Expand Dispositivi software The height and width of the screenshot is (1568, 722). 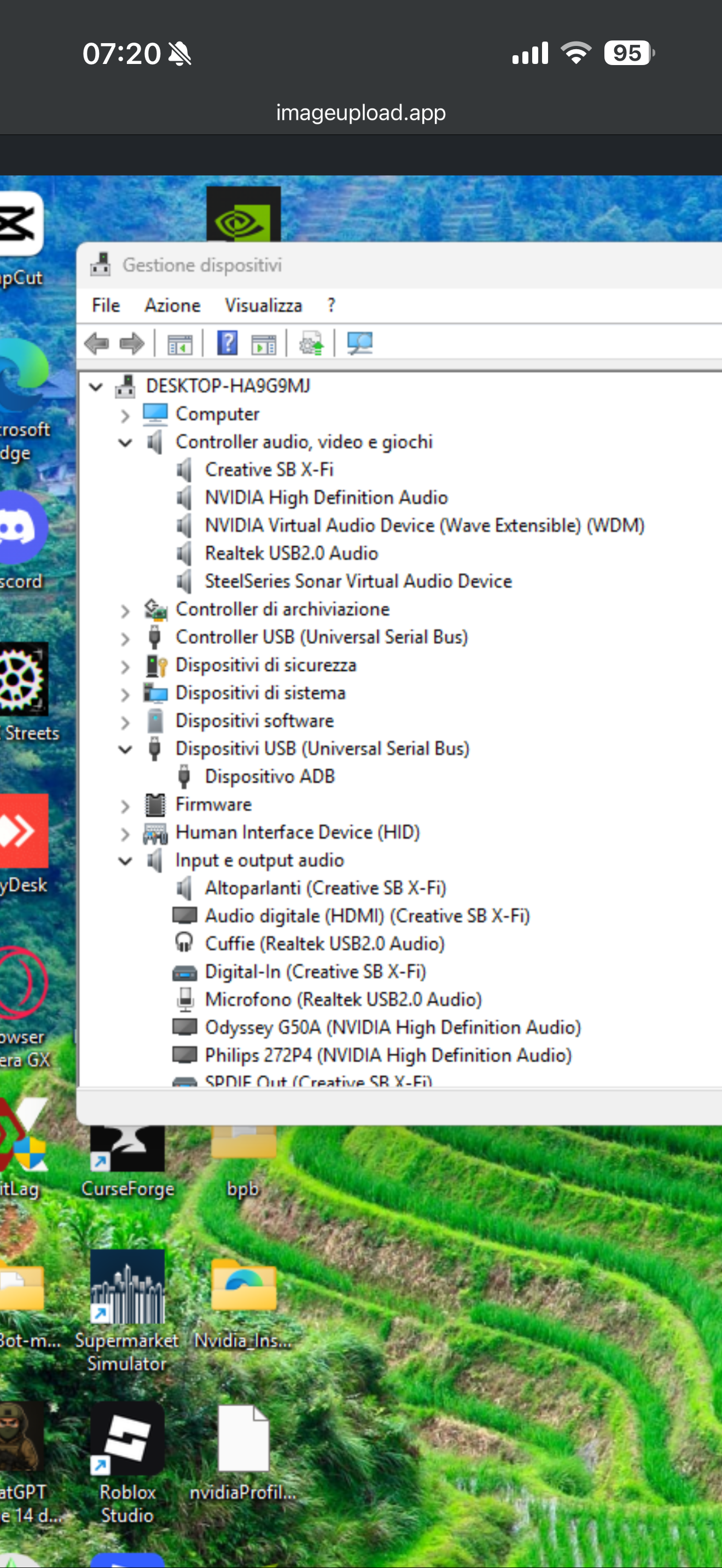click(125, 723)
